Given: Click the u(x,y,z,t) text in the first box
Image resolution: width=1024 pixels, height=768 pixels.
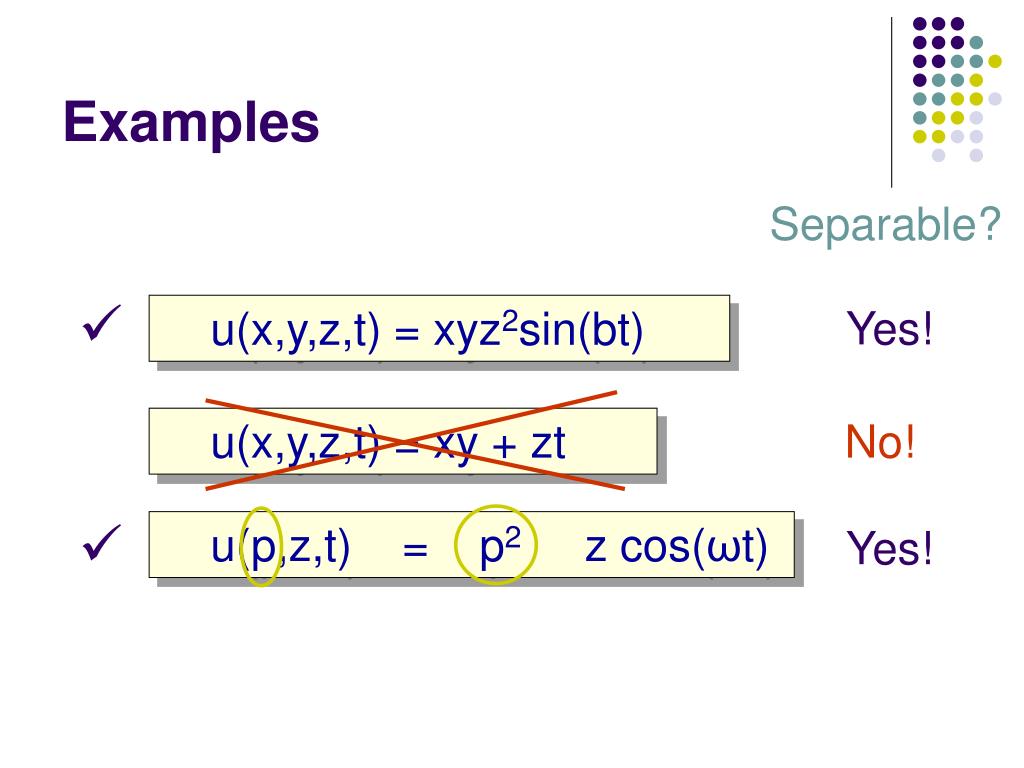Looking at the screenshot, I should (295, 332).
